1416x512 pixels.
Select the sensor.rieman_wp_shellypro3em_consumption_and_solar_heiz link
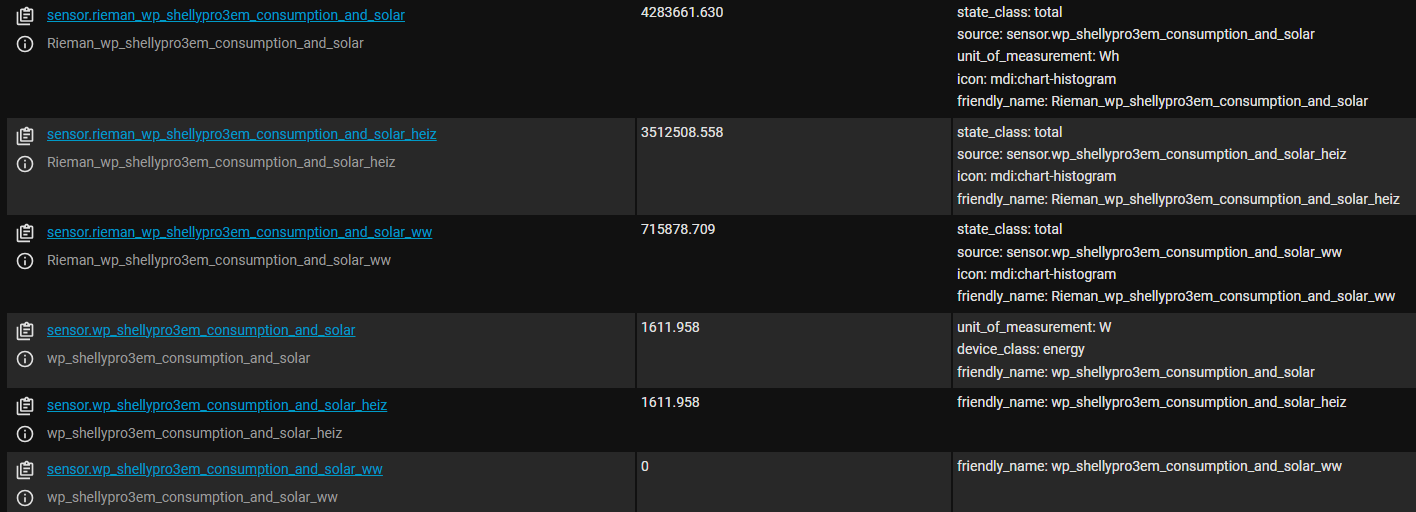pyautogui.click(x=241, y=134)
